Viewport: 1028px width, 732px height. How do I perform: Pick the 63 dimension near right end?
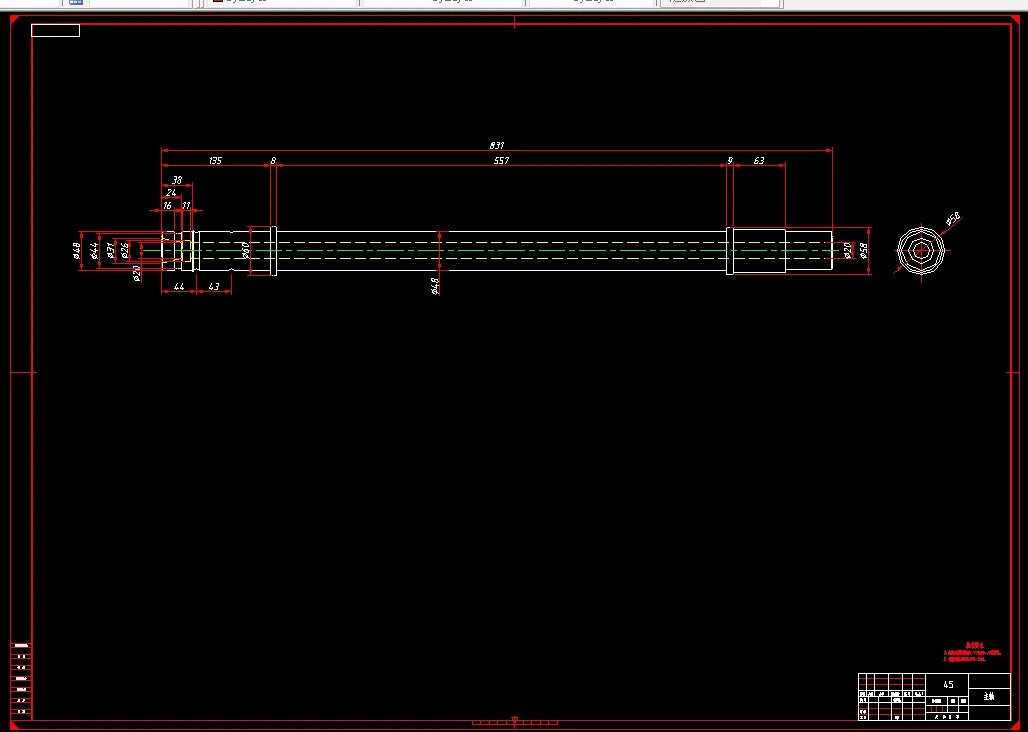[x=759, y=161]
